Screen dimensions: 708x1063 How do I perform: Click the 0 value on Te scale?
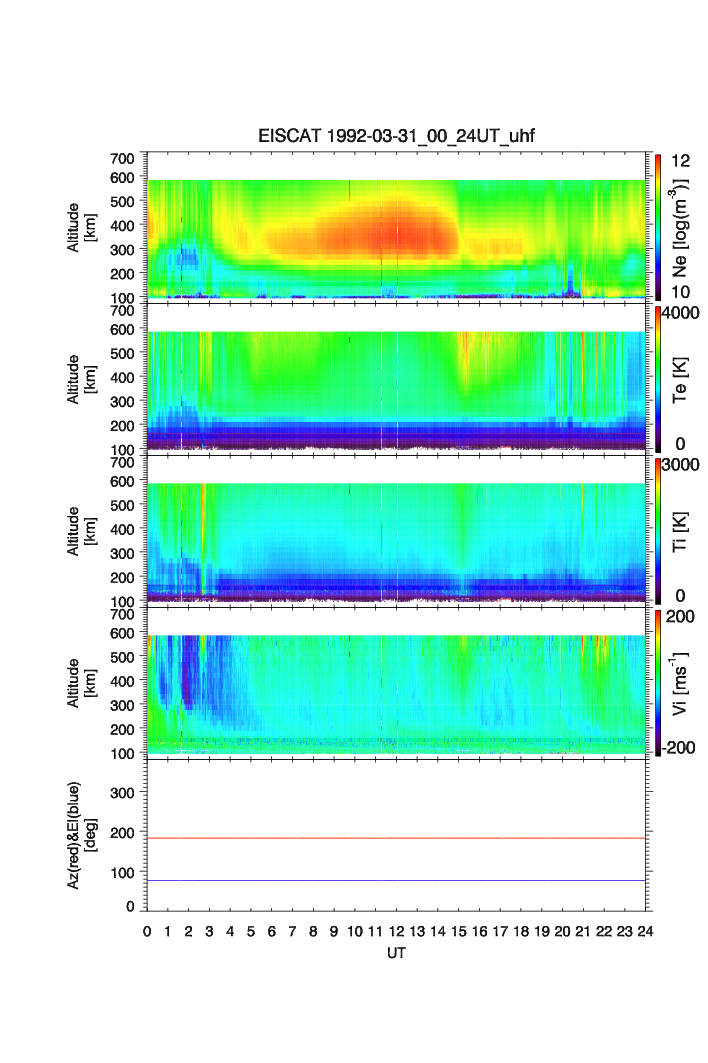tap(680, 444)
